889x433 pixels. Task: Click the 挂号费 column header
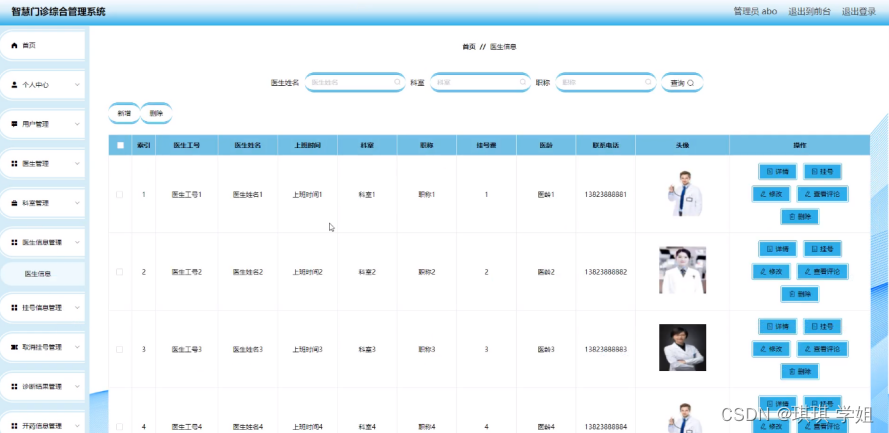tap(486, 146)
